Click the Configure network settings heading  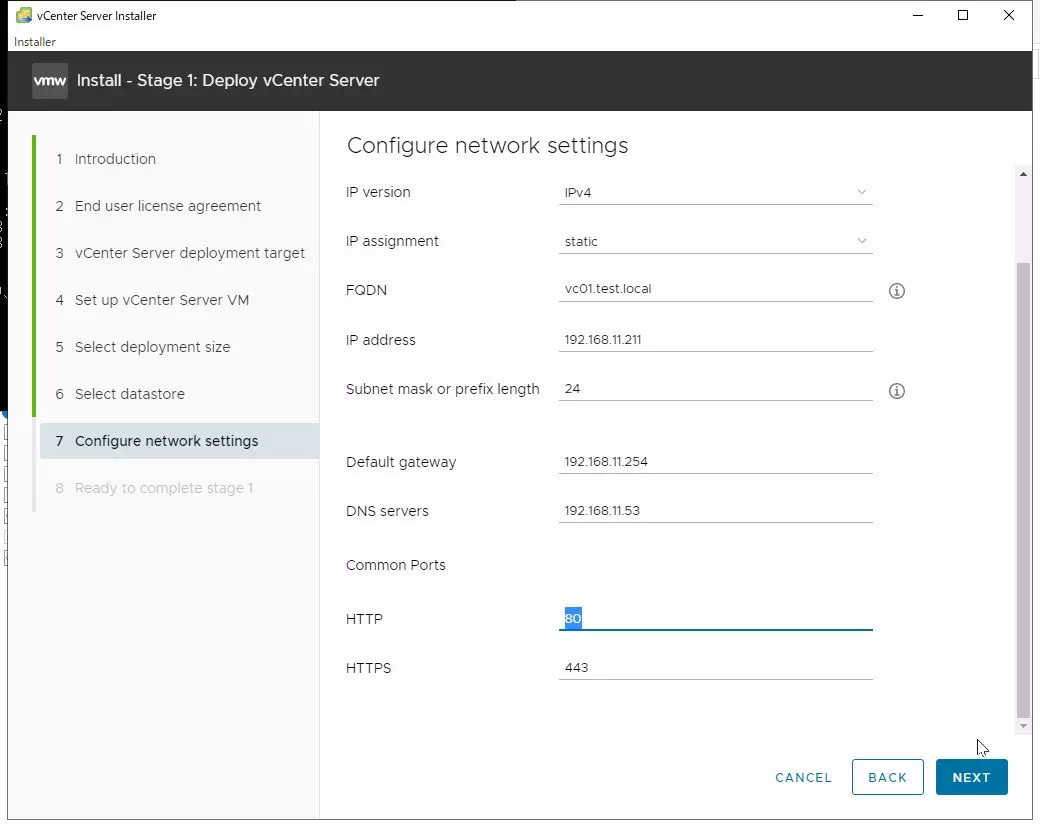pos(488,145)
